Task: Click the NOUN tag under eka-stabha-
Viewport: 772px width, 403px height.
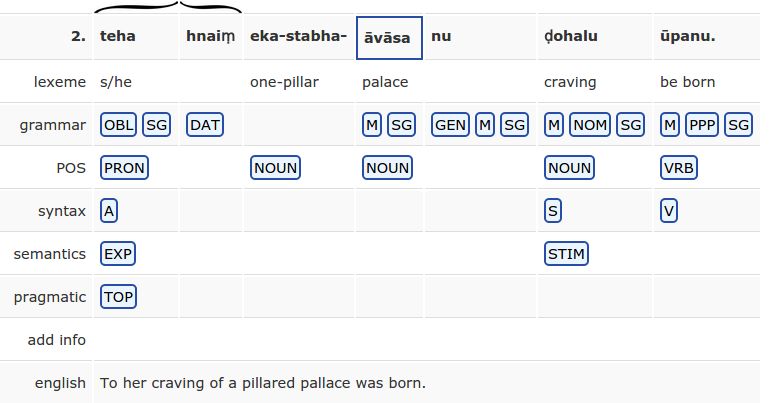Action: pyautogui.click(x=275, y=168)
